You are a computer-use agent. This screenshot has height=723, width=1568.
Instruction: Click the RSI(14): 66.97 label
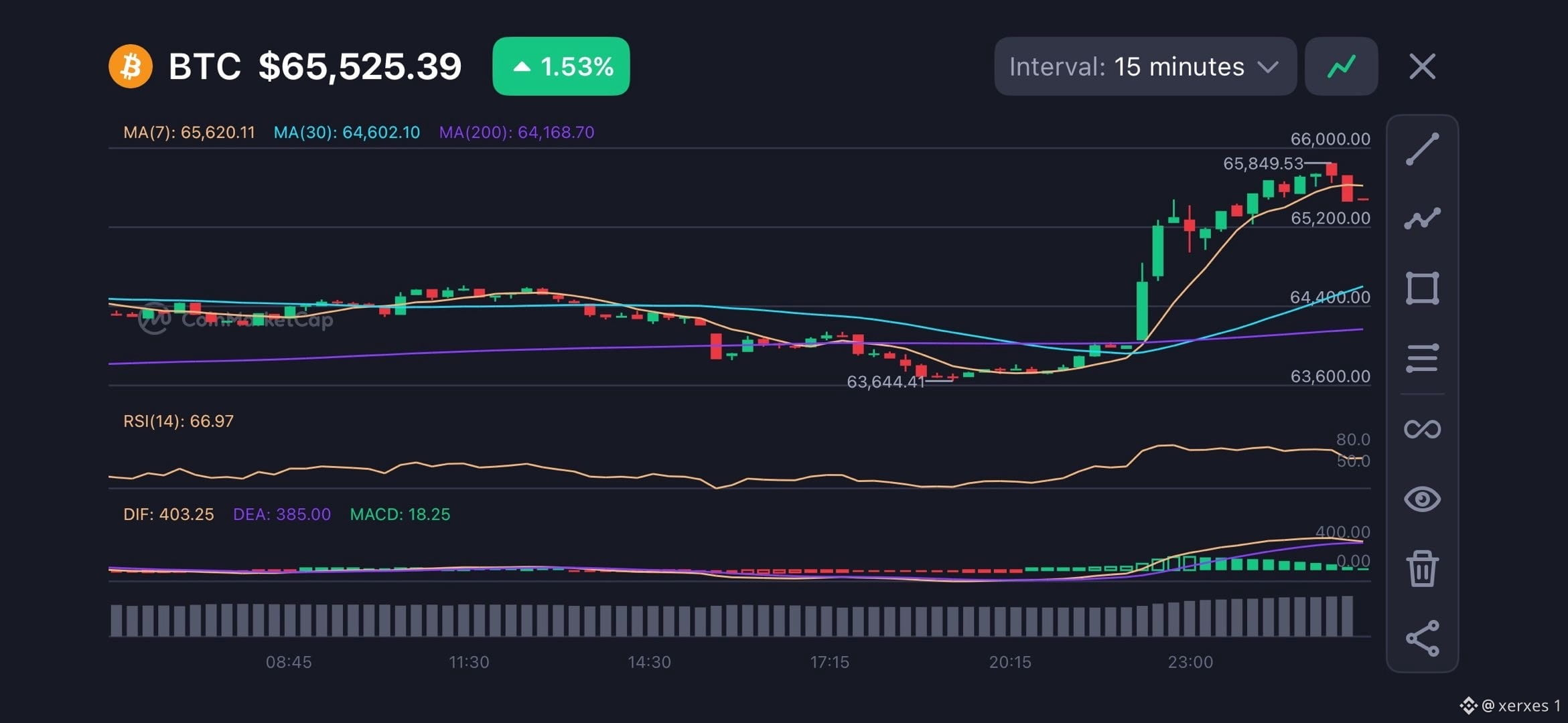(x=178, y=421)
